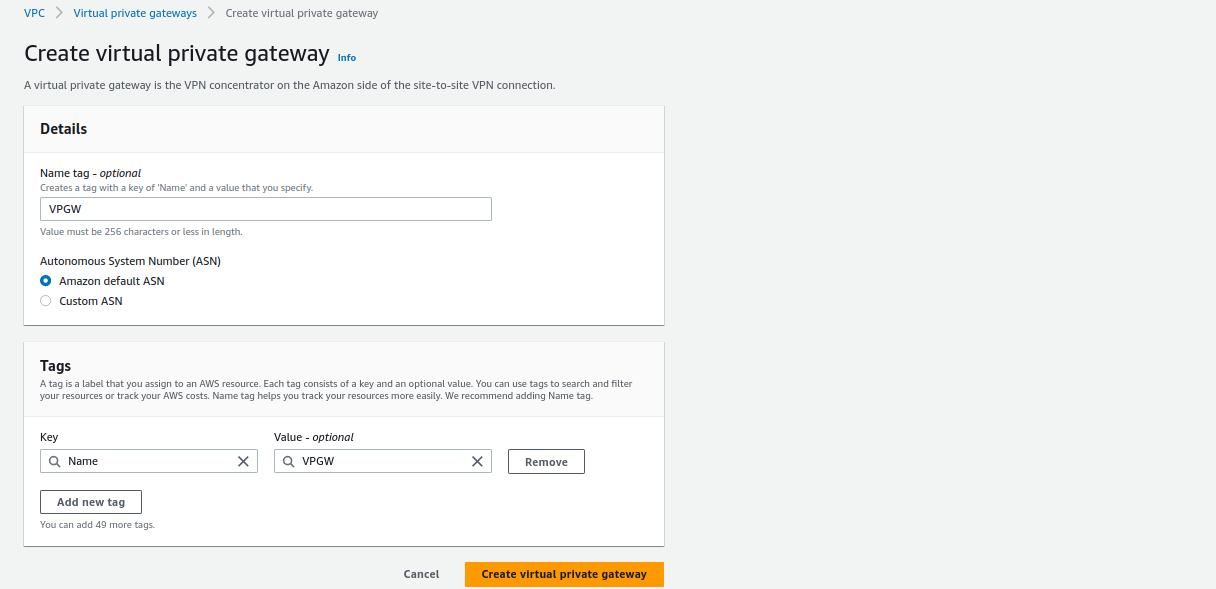This screenshot has width=1216, height=589.
Task: Open the VPC breadcrumb link
Action: pos(34,14)
